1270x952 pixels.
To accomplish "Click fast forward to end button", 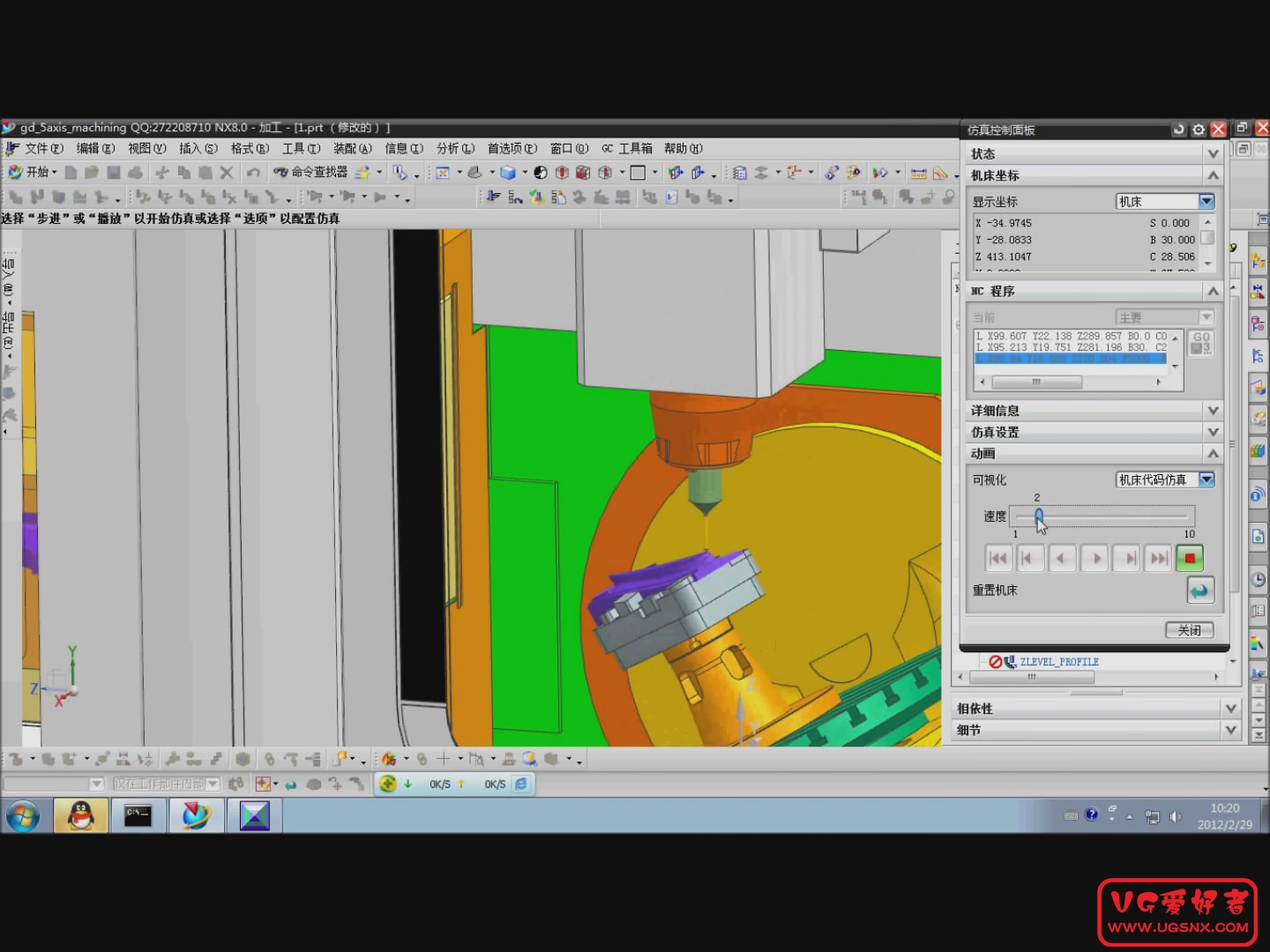I will point(1158,558).
